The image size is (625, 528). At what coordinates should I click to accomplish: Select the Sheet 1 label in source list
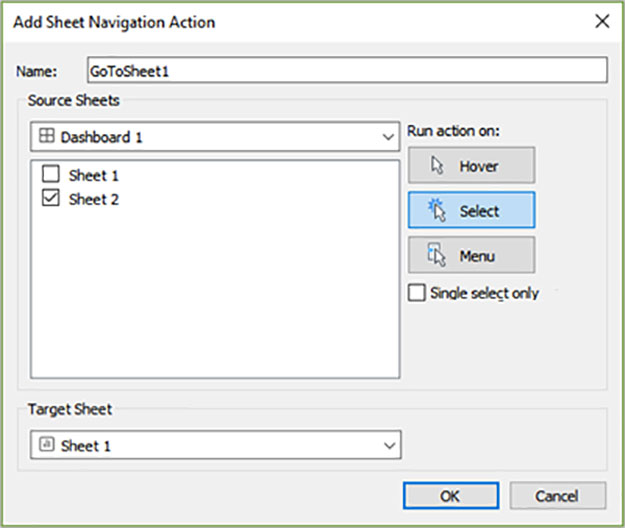coord(94,175)
